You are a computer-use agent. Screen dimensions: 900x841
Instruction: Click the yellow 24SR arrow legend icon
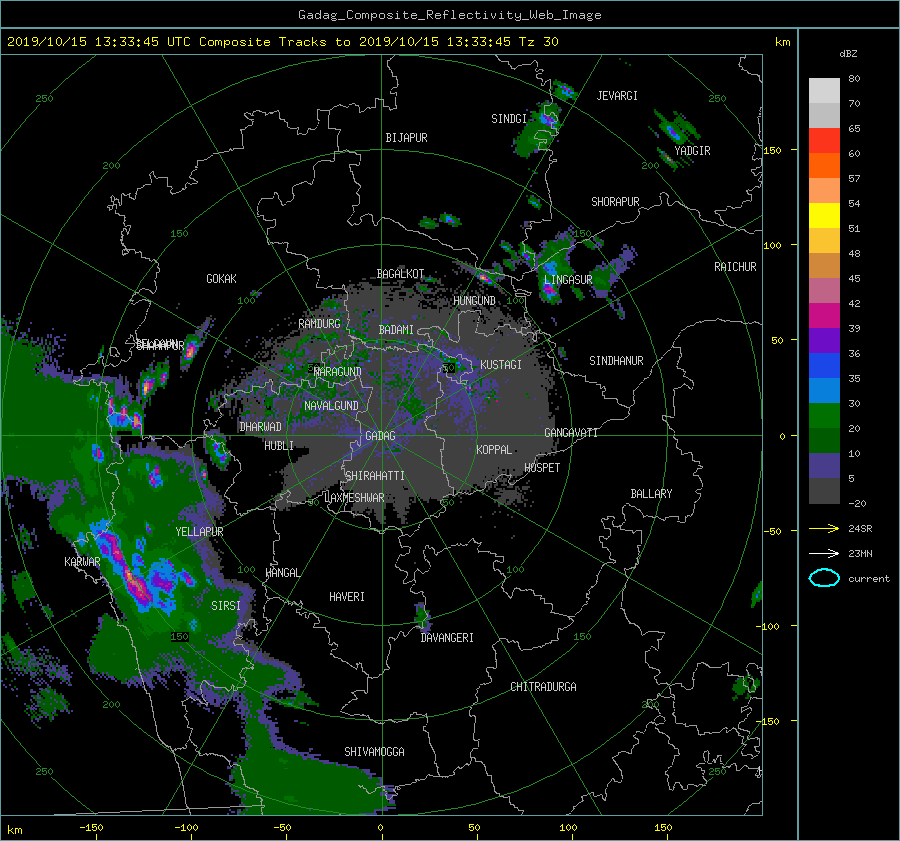tap(824, 528)
